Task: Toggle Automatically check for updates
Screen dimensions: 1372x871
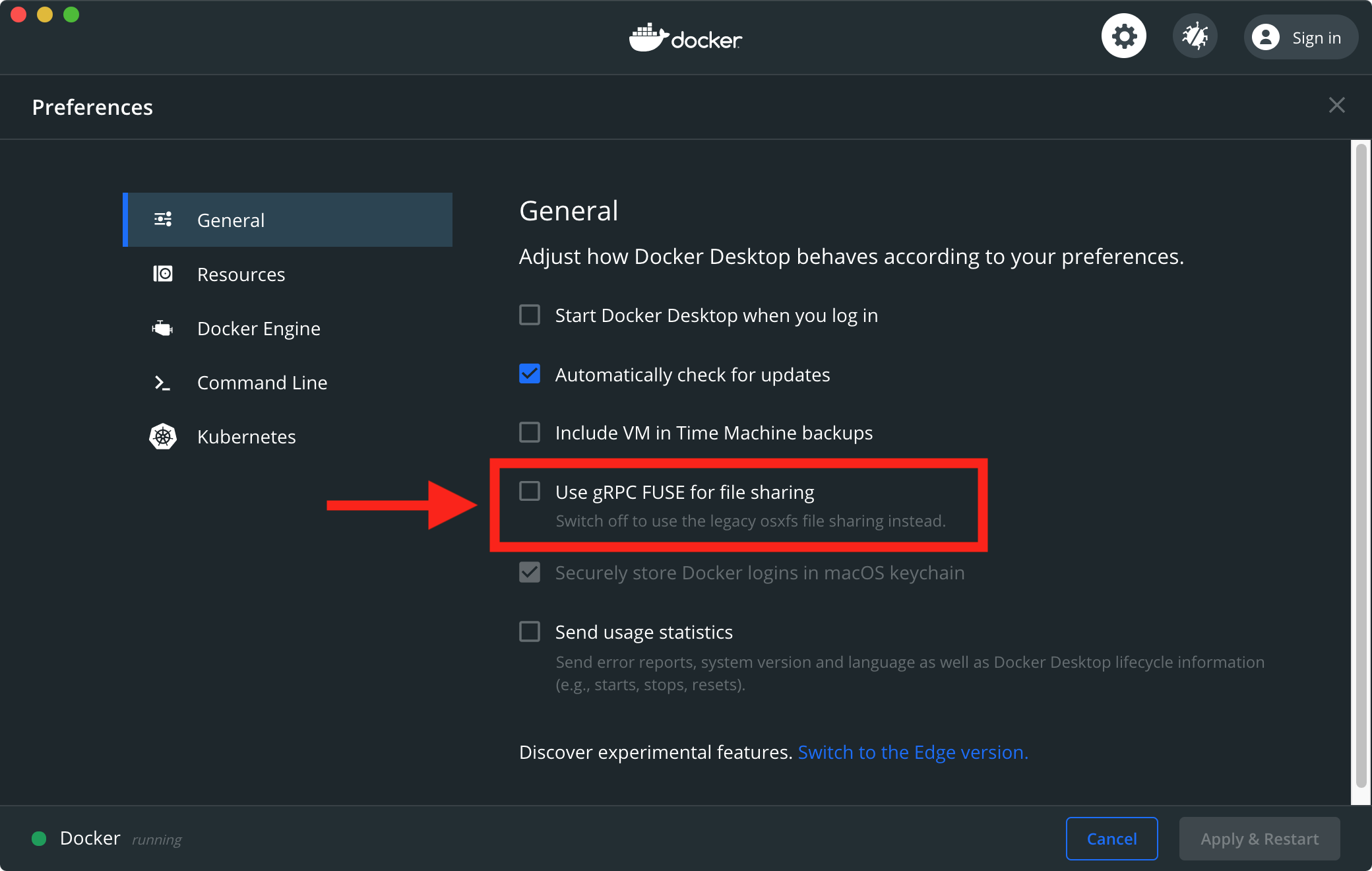Action: tap(531, 373)
